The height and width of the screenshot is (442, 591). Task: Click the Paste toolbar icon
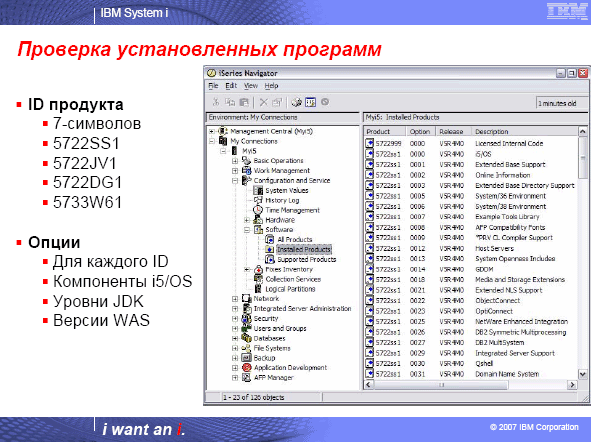click(x=244, y=102)
